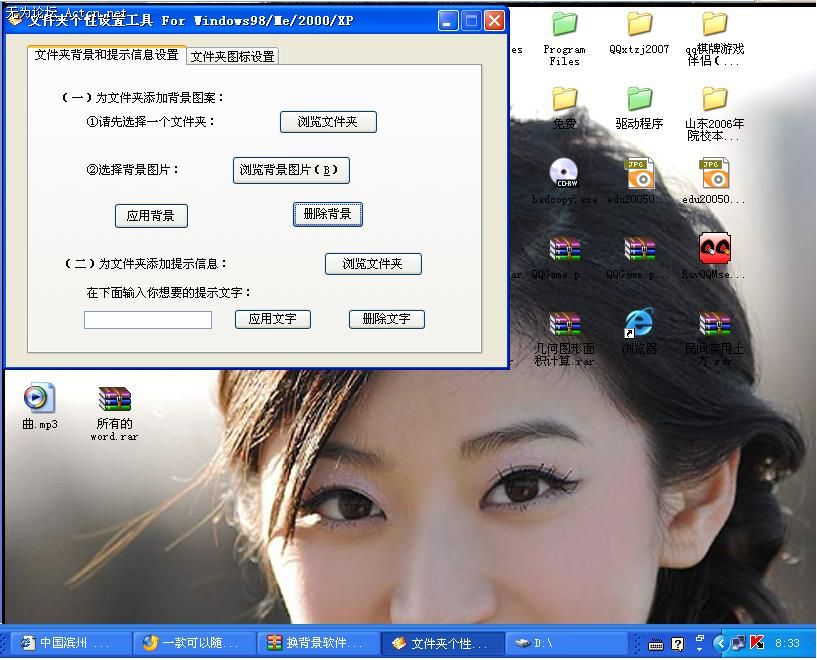The width and height of the screenshot is (817, 660).
Task: Click the 文件夹个性 taskbar button
Action: [443, 643]
